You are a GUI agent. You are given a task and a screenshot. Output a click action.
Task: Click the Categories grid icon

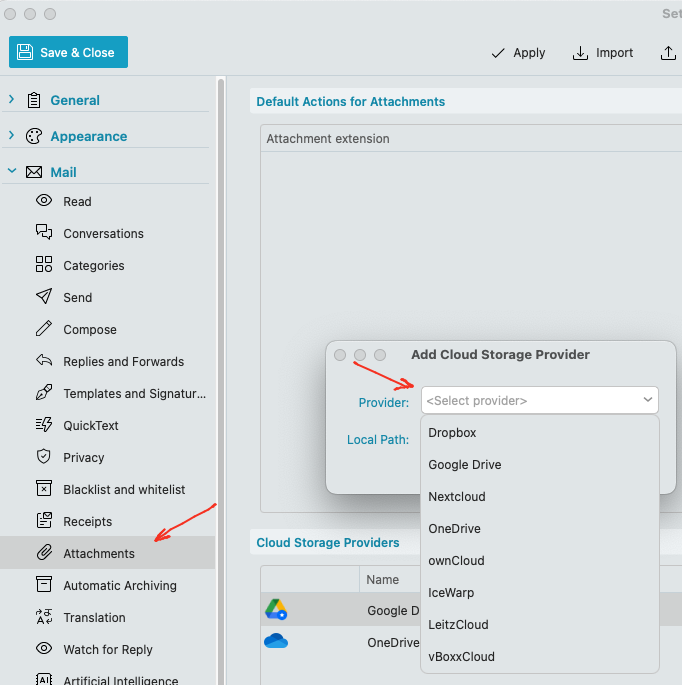point(44,265)
